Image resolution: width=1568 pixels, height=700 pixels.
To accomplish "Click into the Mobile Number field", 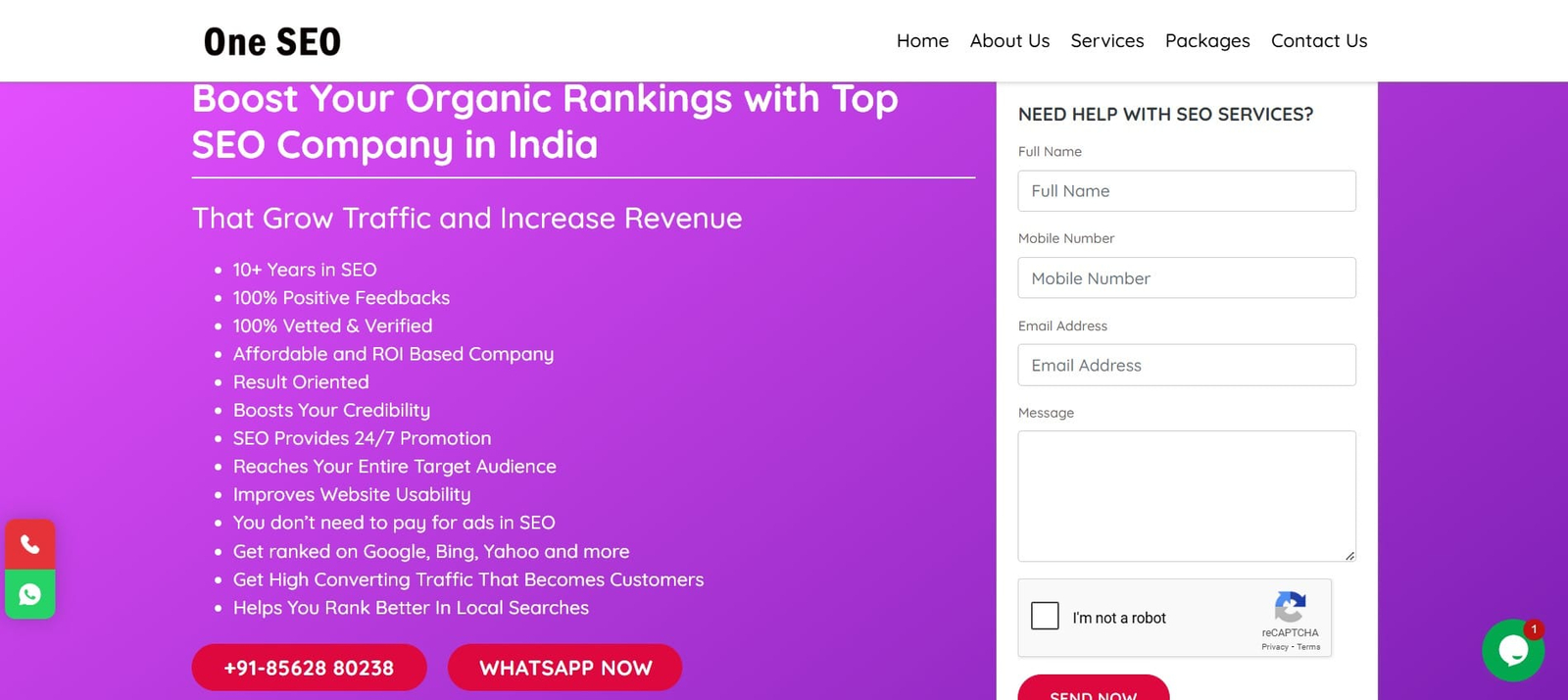I will point(1186,278).
